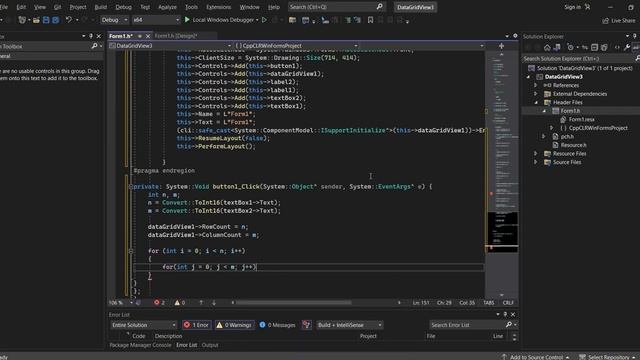
Task: Switch to Form1.h [Design] tab
Action: click(176, 36)
